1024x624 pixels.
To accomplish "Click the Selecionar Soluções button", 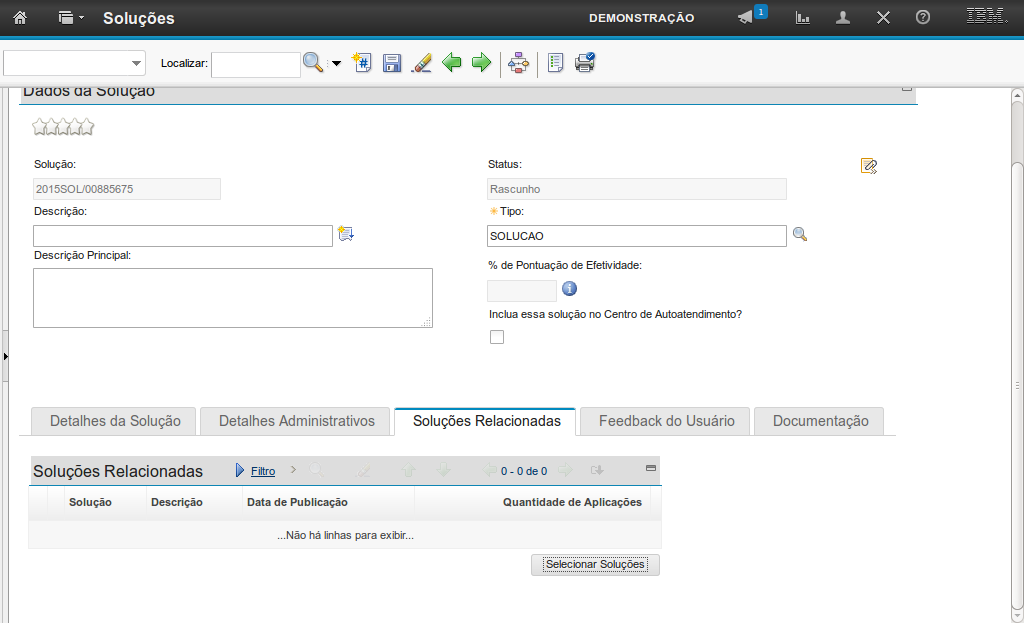I will click(x=595, y=565).
